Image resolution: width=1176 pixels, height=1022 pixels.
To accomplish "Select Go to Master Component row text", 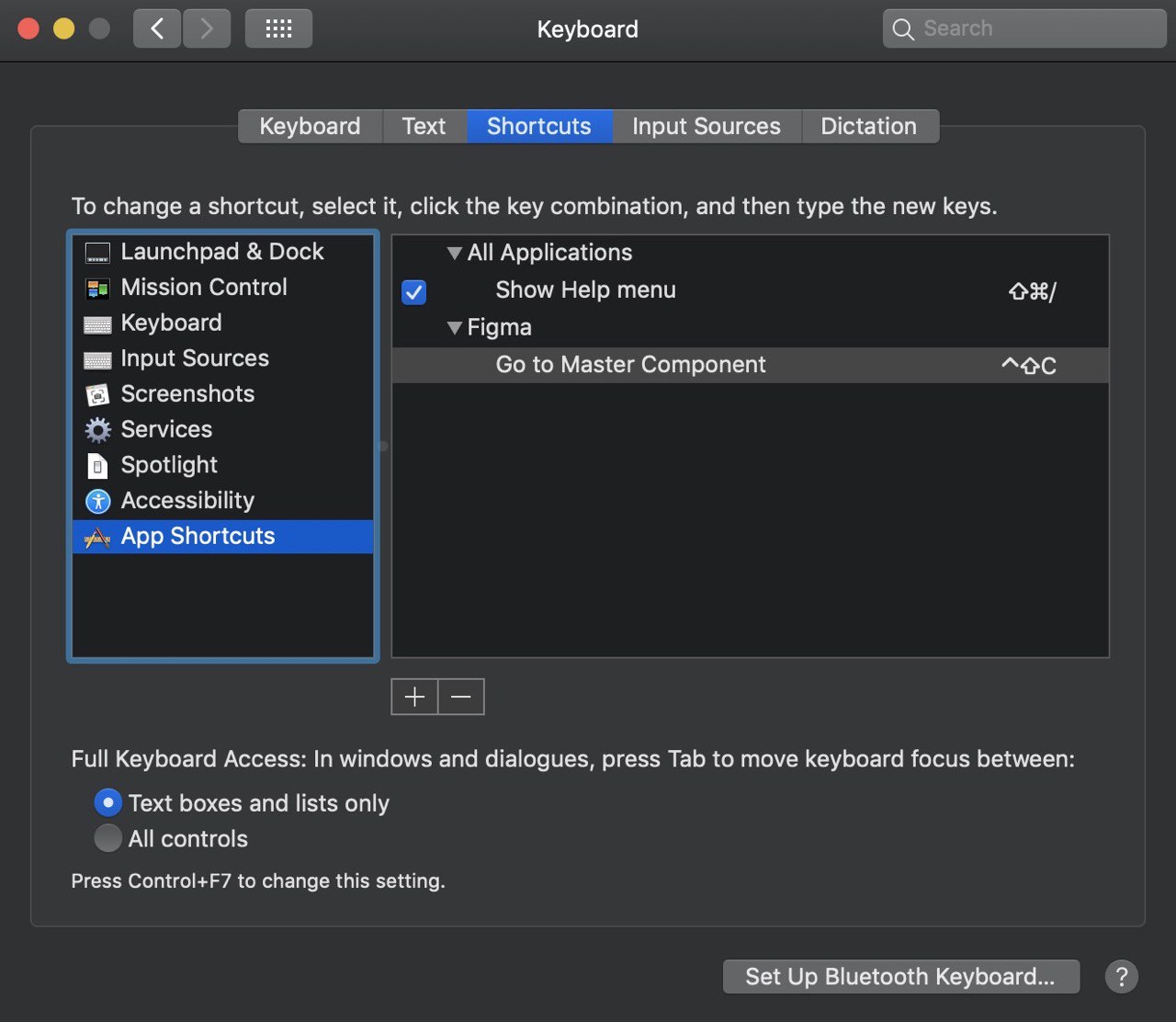I will click(x=630, y=365).
